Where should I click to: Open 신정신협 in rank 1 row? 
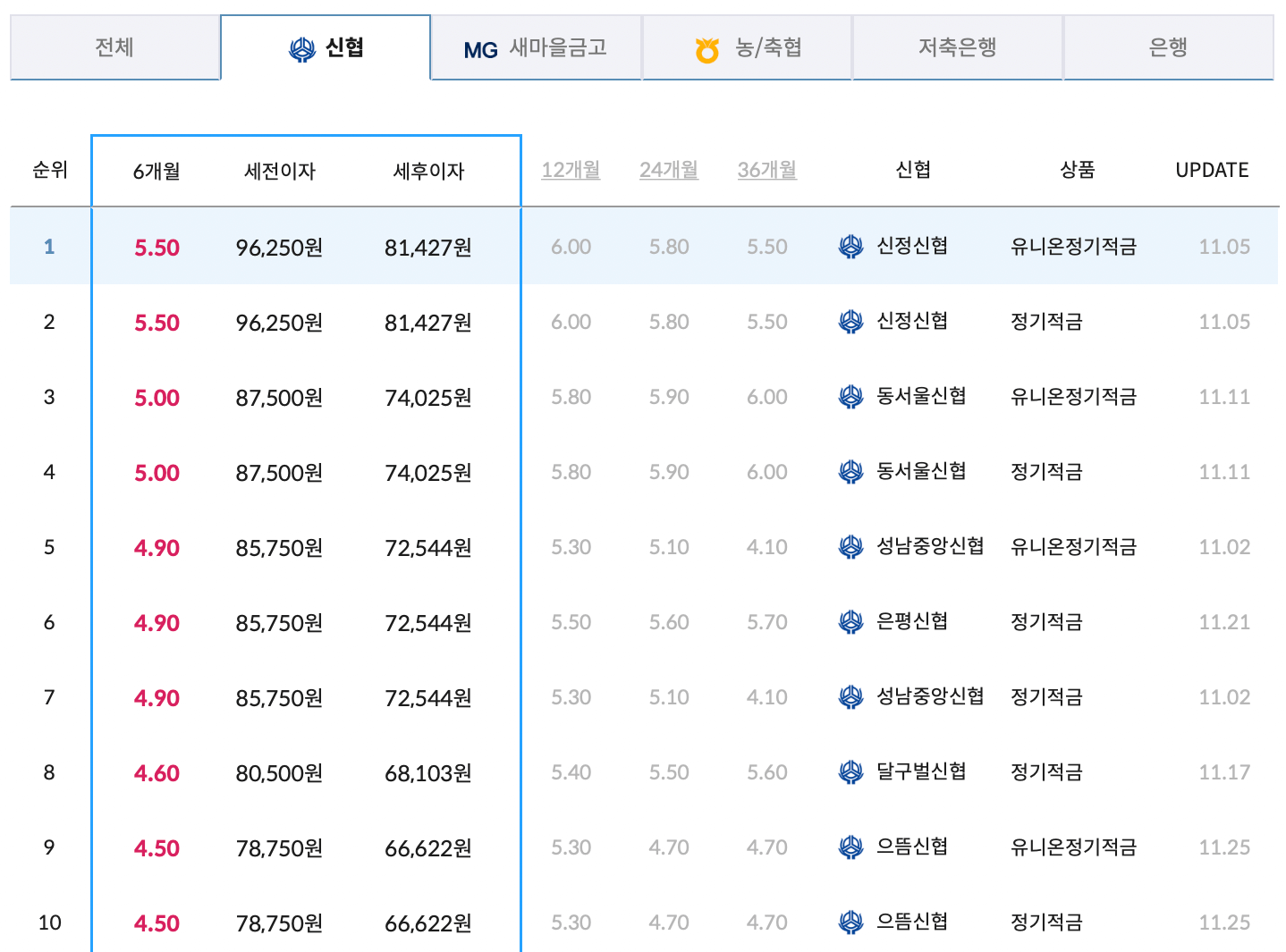click(x=912, y=246)
